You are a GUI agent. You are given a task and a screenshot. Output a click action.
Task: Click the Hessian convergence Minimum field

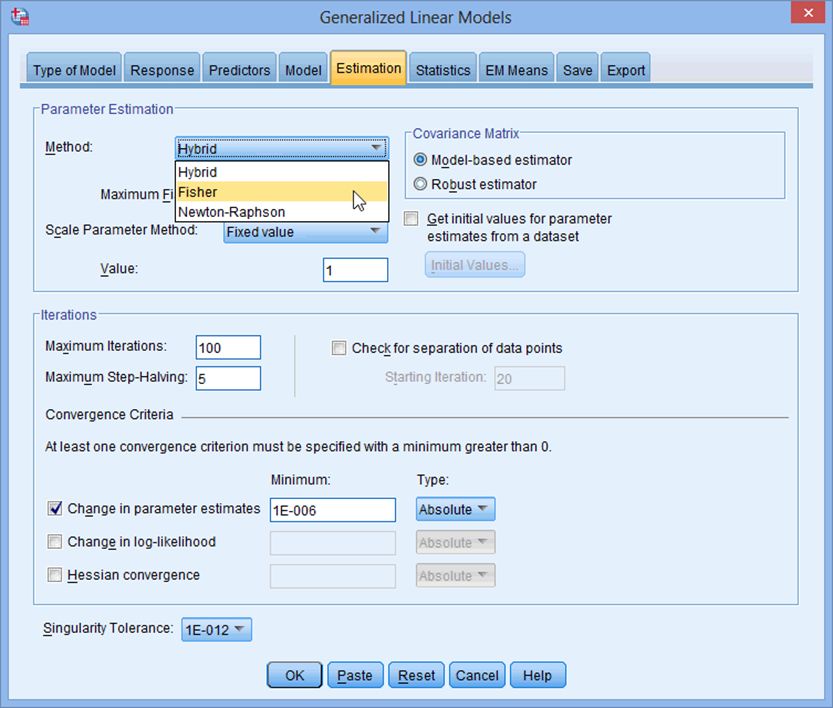tap(333, 576)
